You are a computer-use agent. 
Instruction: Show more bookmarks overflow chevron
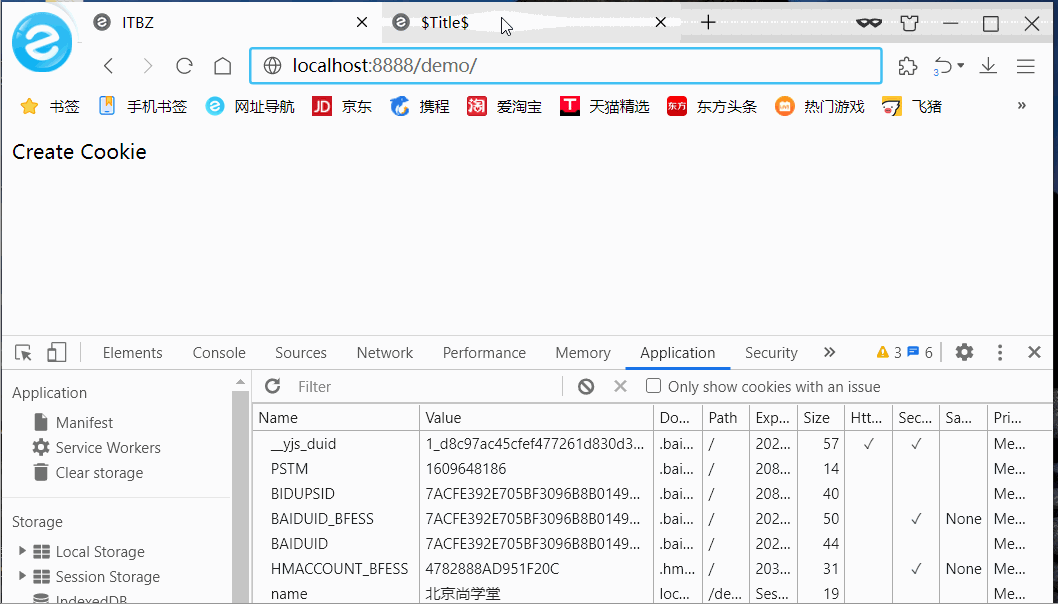point(1022,105)
